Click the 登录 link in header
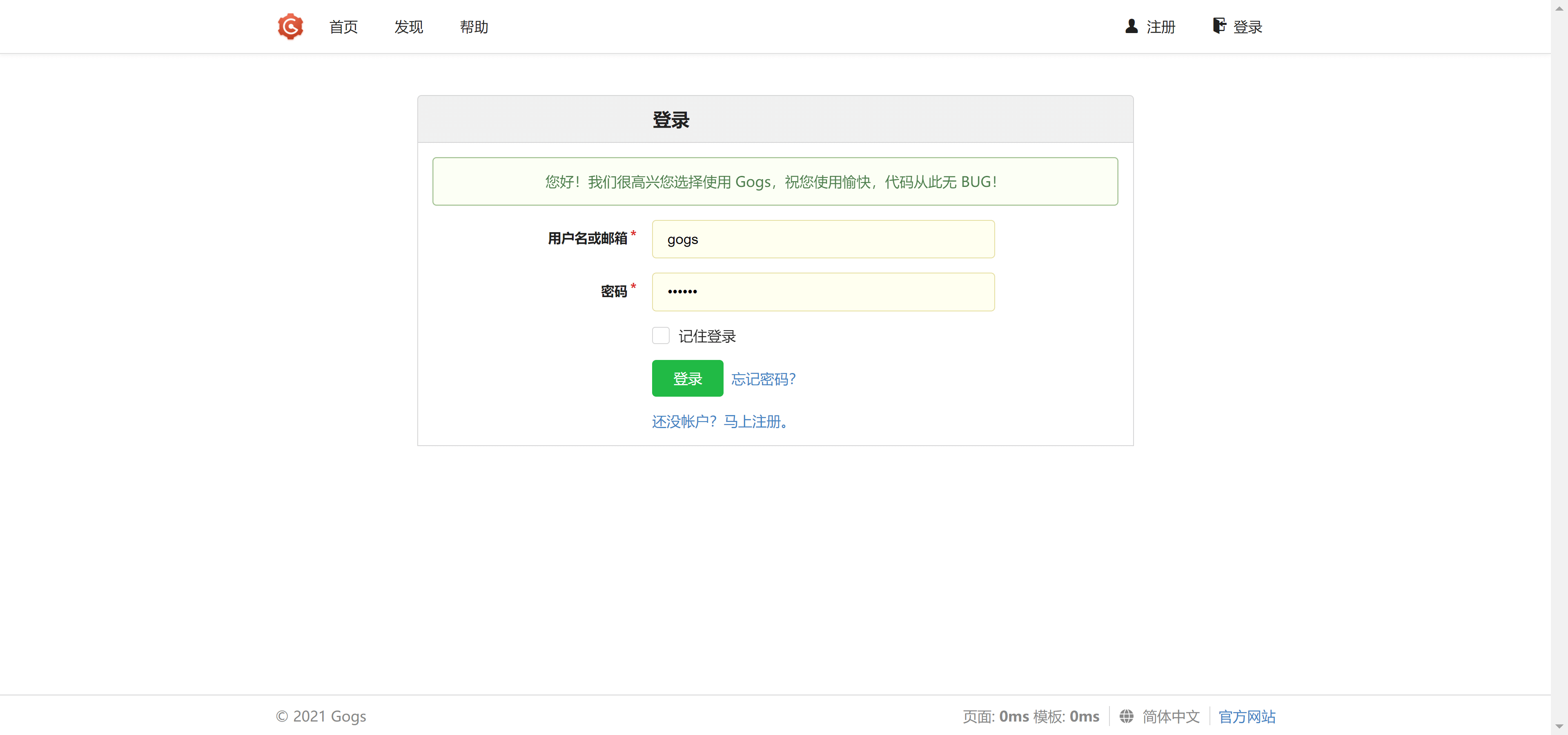This screenshot has height=735, width=1568. (x=1247, y=27)
